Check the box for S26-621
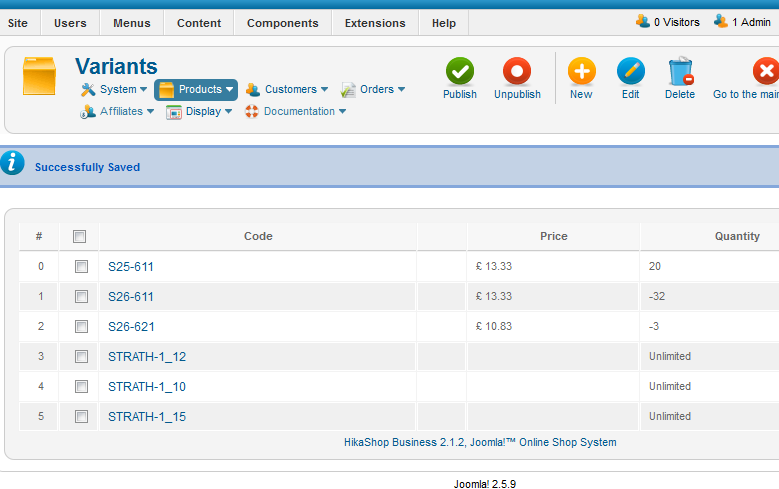Screen dimensions: 779x489 coord(81,326)
